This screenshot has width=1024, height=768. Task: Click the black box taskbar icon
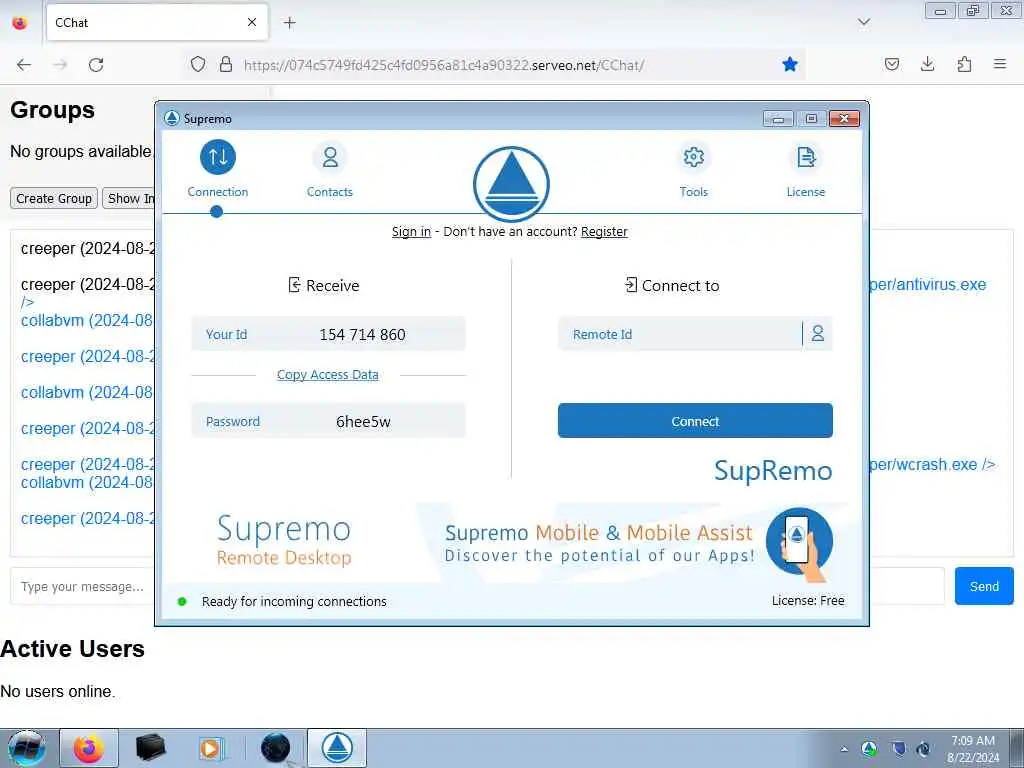[x=150, y=748]
